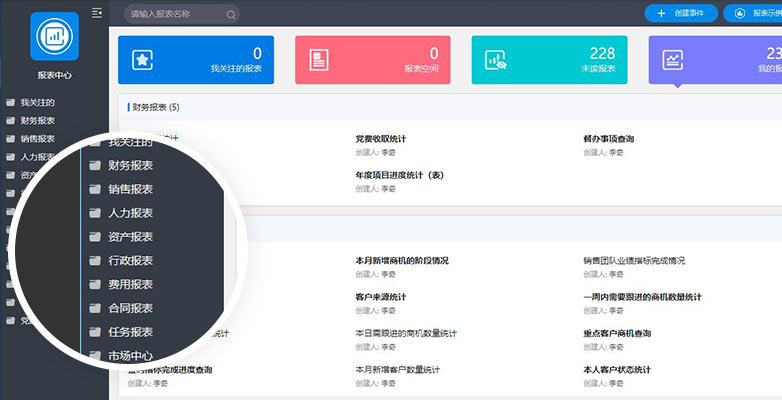Focus the 请输入报表名称 search field
Viewport: 782px width, 400px height.
pyautogui.click(x=175, y=15)
